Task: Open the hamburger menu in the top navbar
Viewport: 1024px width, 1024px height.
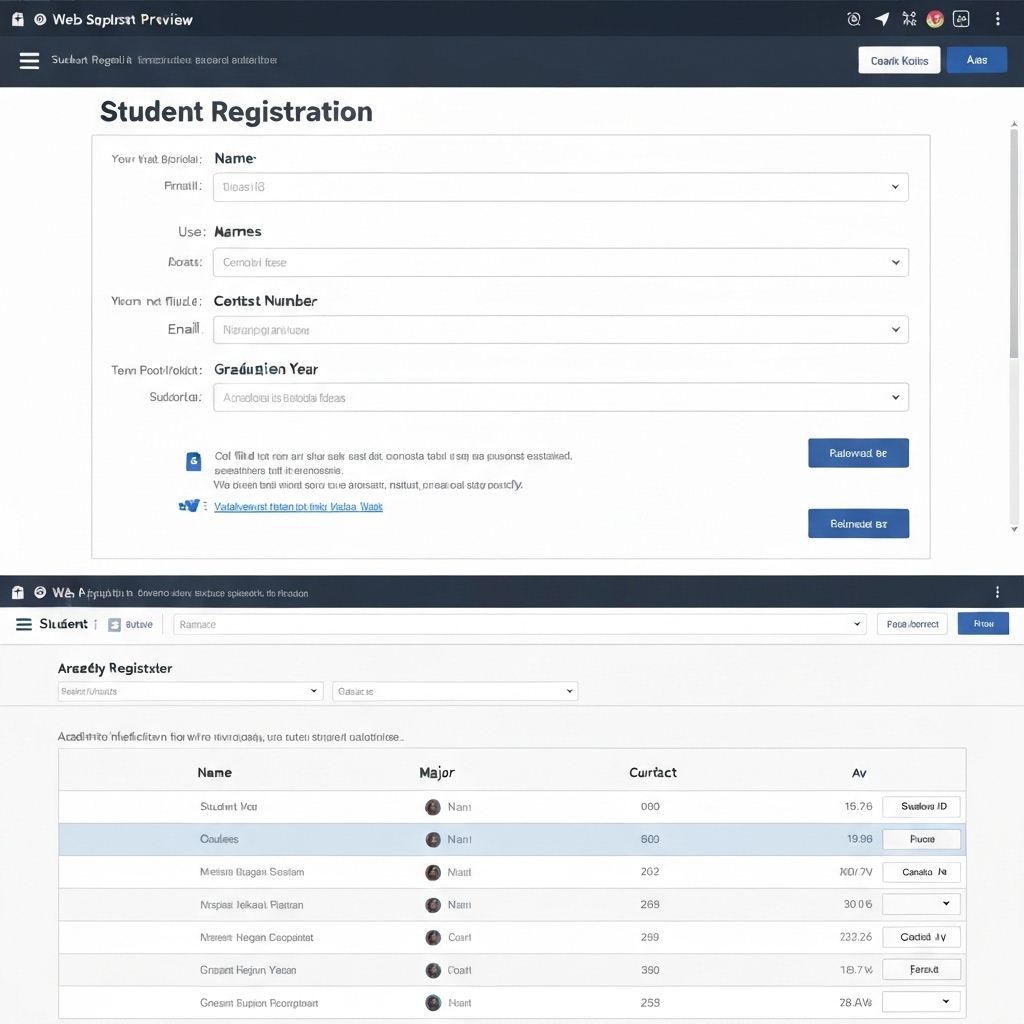Action: click(x=29, y=60)
